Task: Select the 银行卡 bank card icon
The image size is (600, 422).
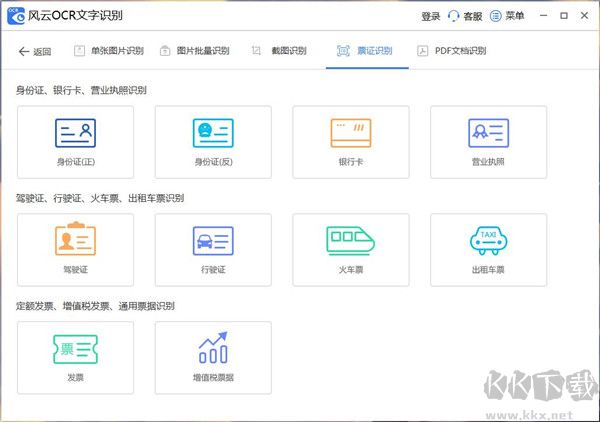Action: pyautogui.click(x=351, y=133)
